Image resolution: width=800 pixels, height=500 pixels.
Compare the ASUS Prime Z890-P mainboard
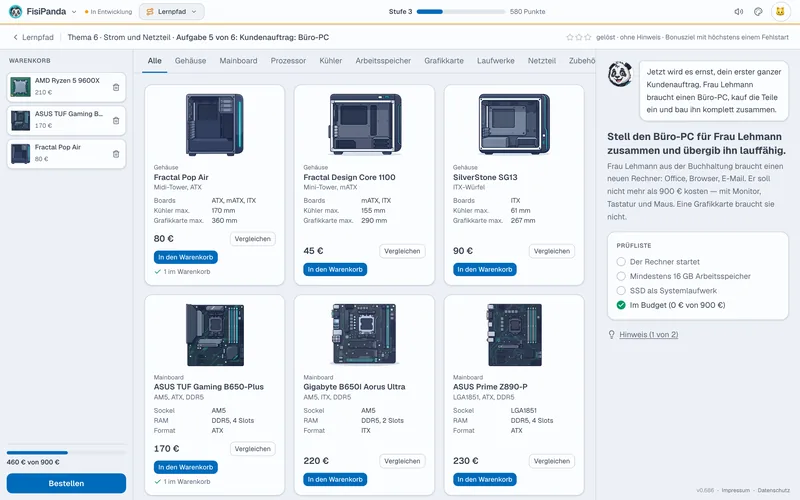point(552,461)
